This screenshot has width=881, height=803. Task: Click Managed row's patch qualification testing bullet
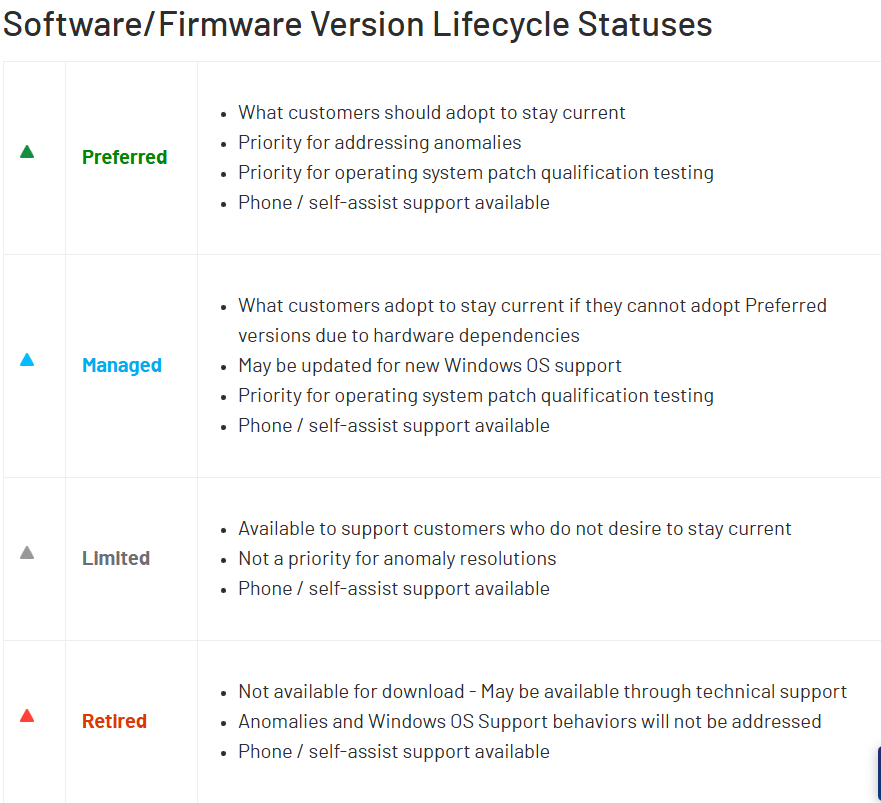coord(475,395)
